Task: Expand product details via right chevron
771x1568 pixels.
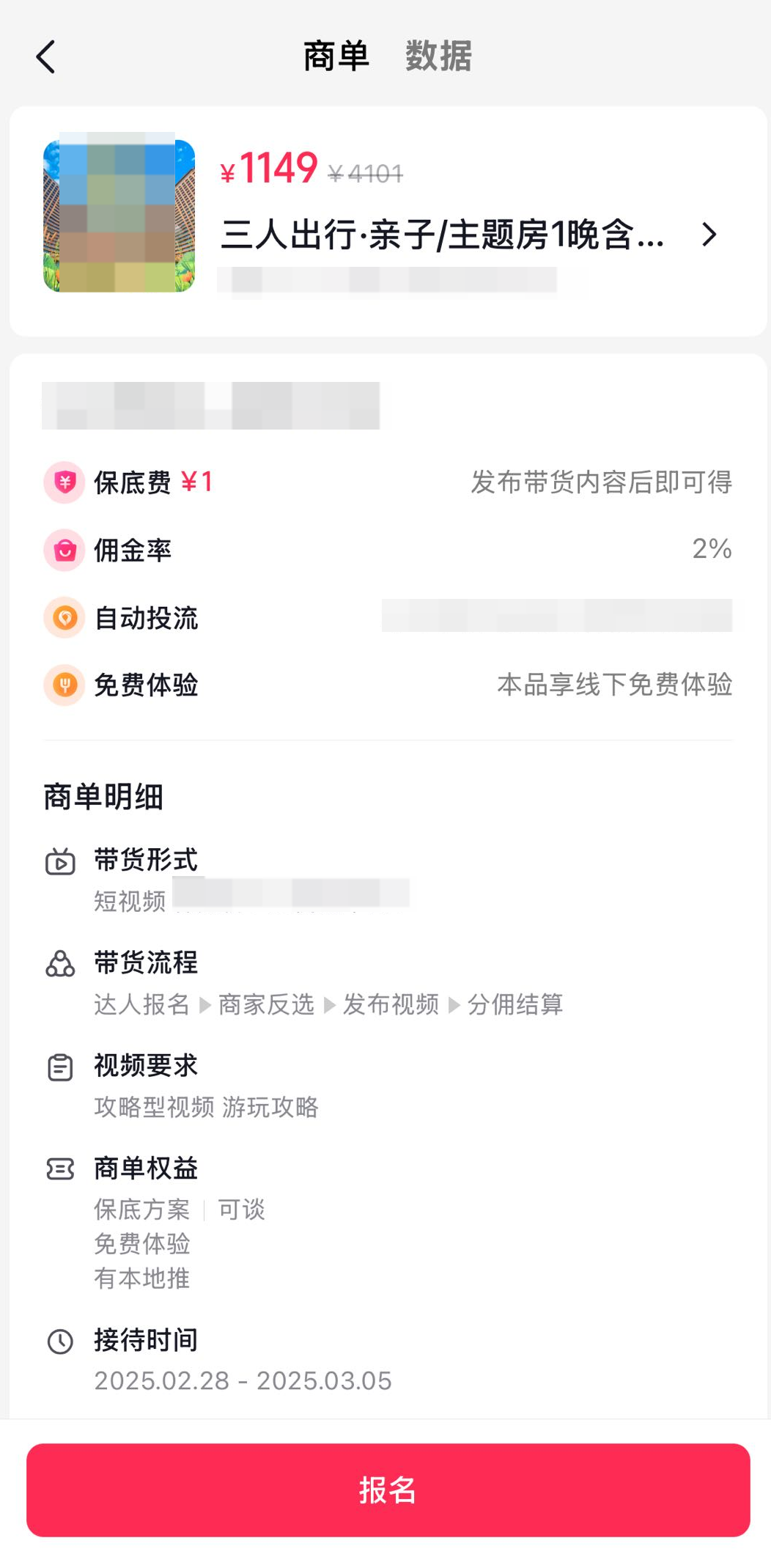Action: coord(709,235)
